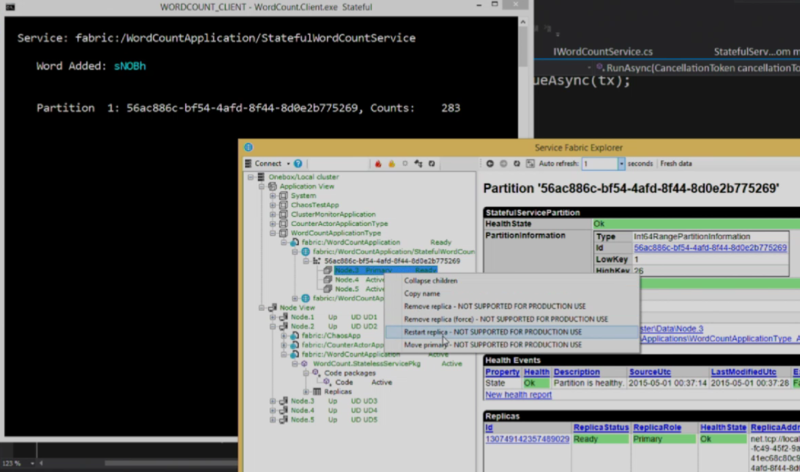
Task: Expand Node.3 in Node View
Action: point(273,401)
